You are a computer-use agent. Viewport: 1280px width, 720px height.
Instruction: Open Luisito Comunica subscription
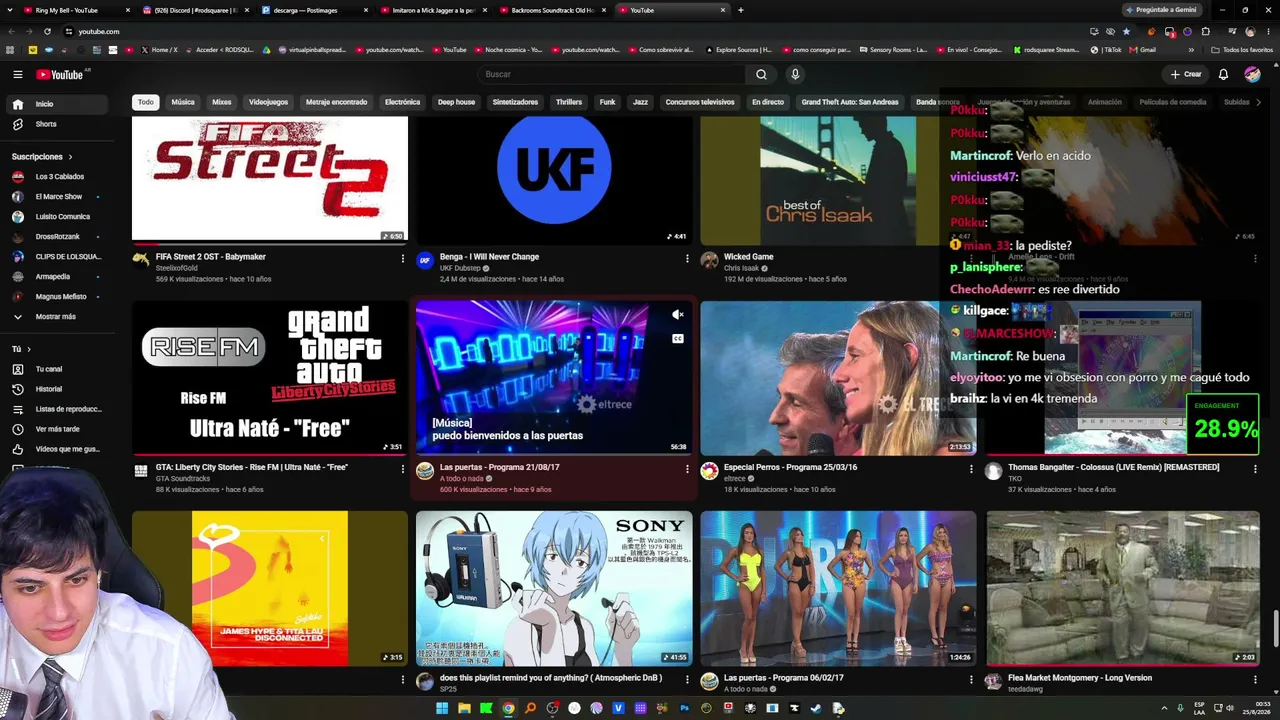coord(56,217)
